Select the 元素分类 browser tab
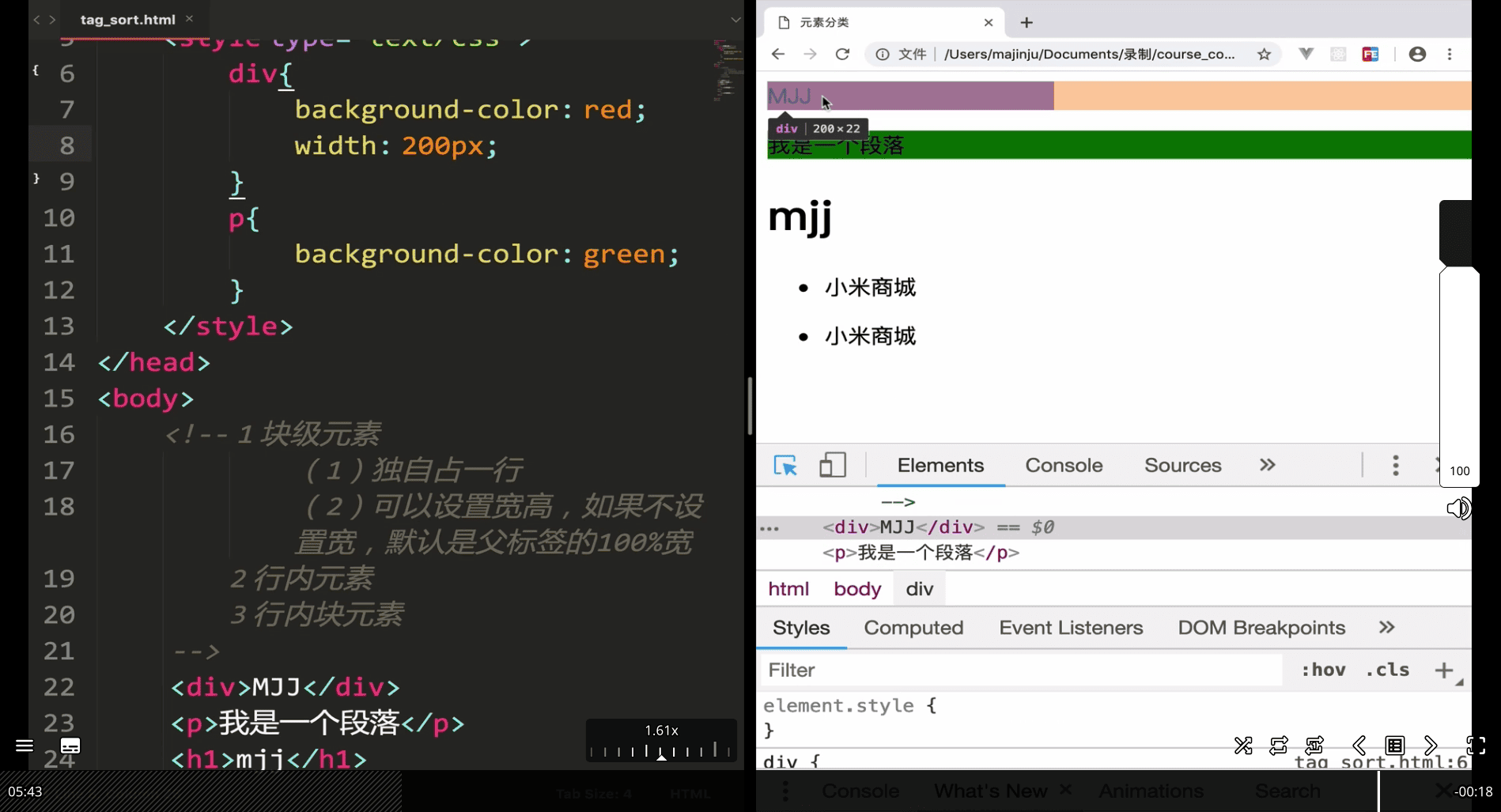Viewport: 1501px width, 812px height. [884, 22]
